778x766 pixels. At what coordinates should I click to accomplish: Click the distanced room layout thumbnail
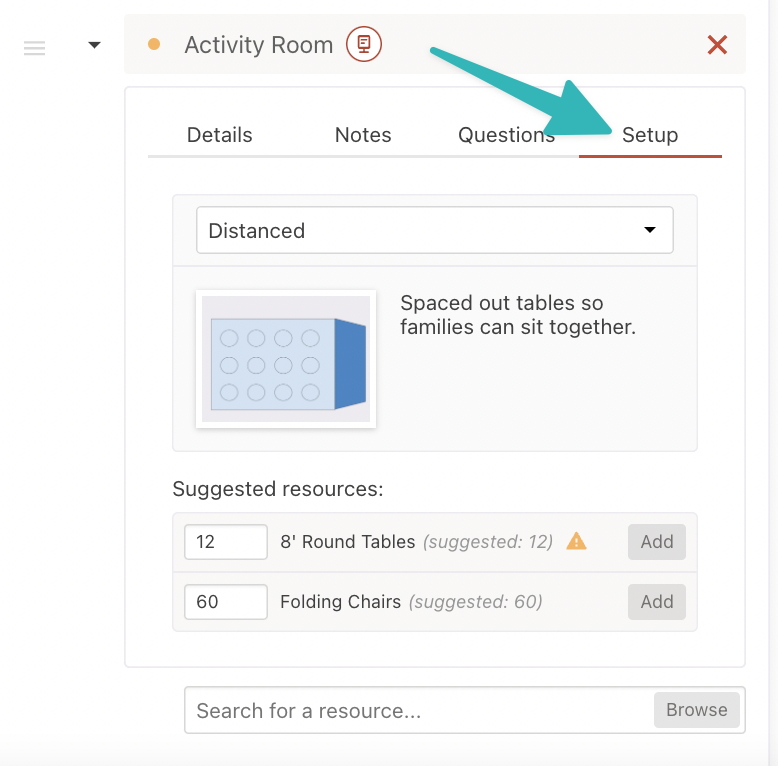pyautogui.click(x=286, y=359)
